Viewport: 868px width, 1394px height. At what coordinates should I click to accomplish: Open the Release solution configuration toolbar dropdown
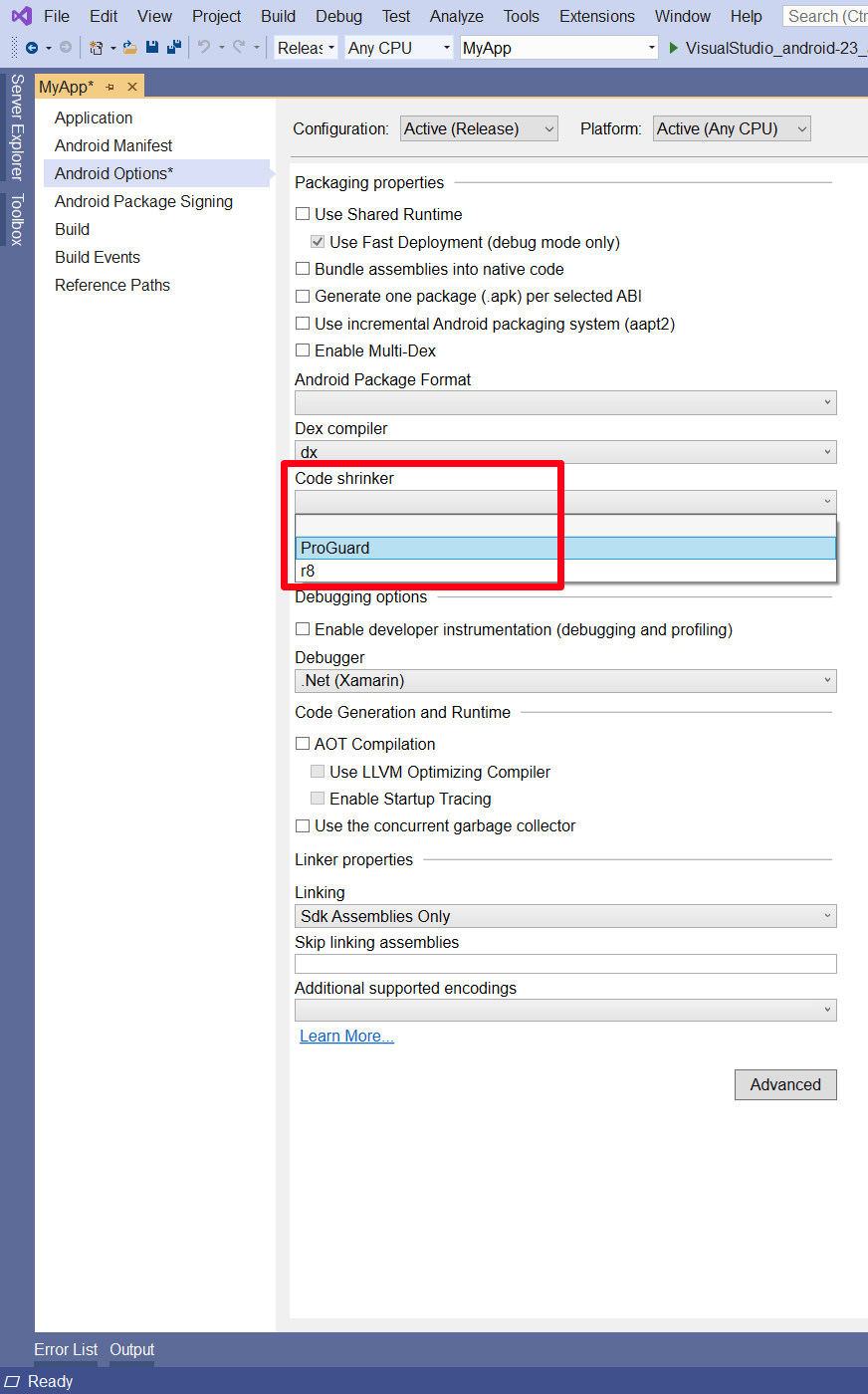click(x=306, y=48)
